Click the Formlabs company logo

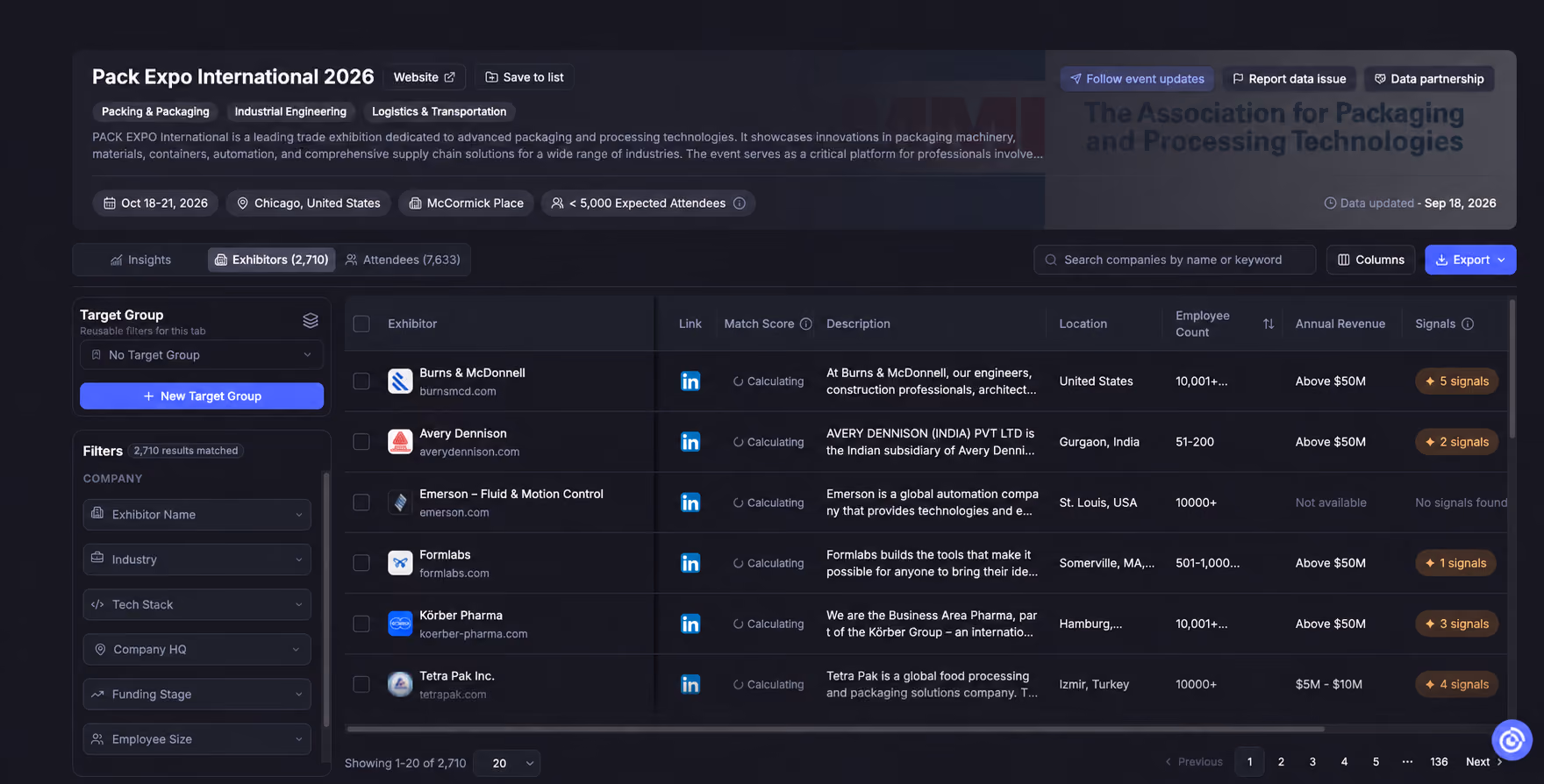400,563
